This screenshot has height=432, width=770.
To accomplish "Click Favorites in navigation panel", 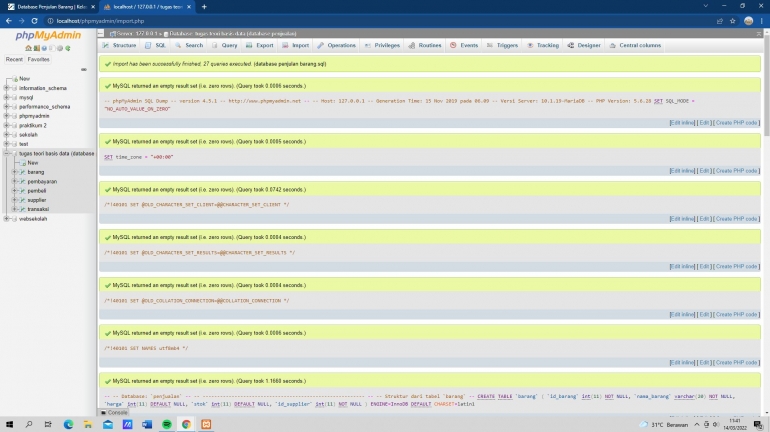I will click(x=38, y=59).
